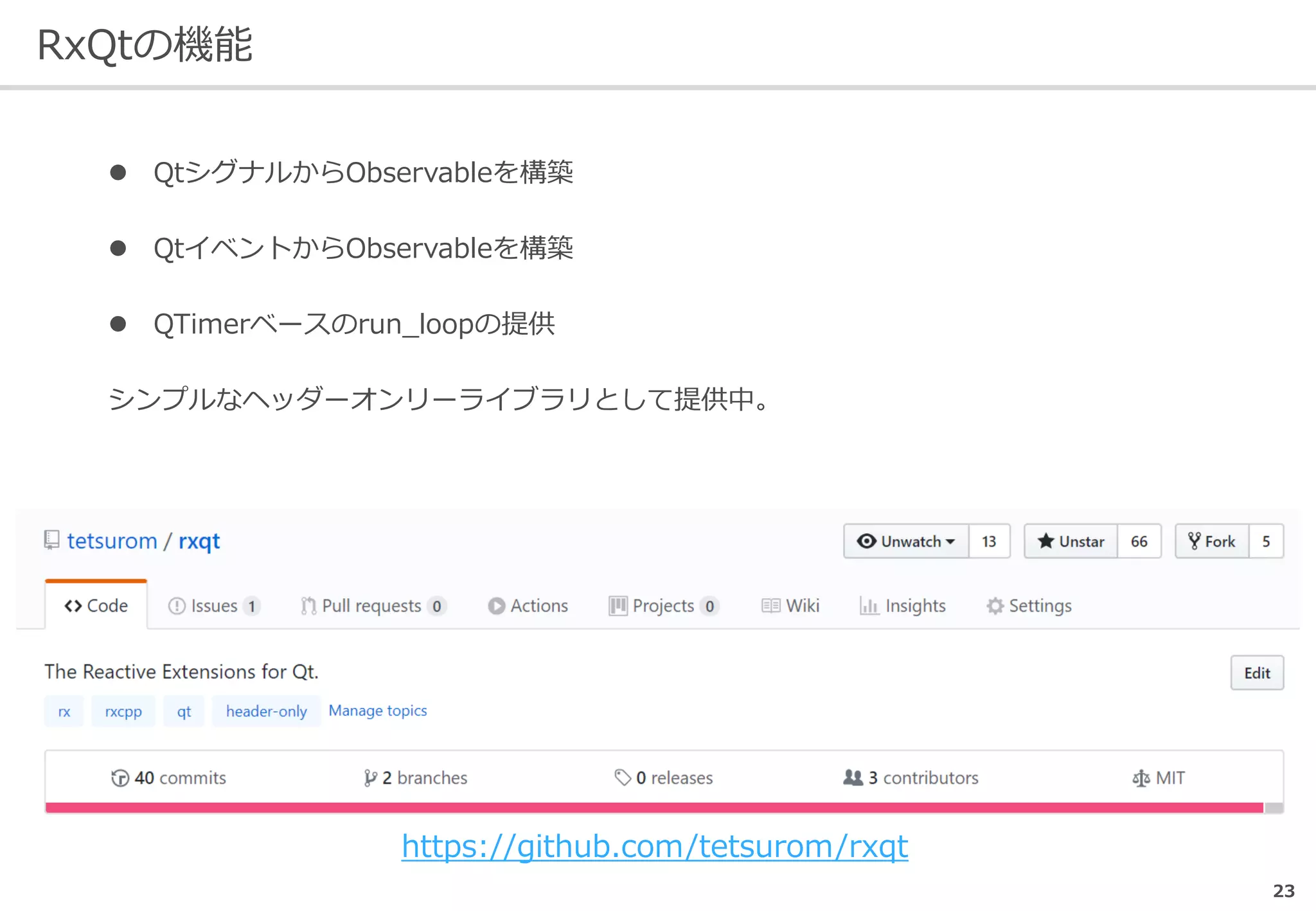This screenshot has width=1316, height=911.
Task: Open the Actions tab
Action: tap(528, 606)
